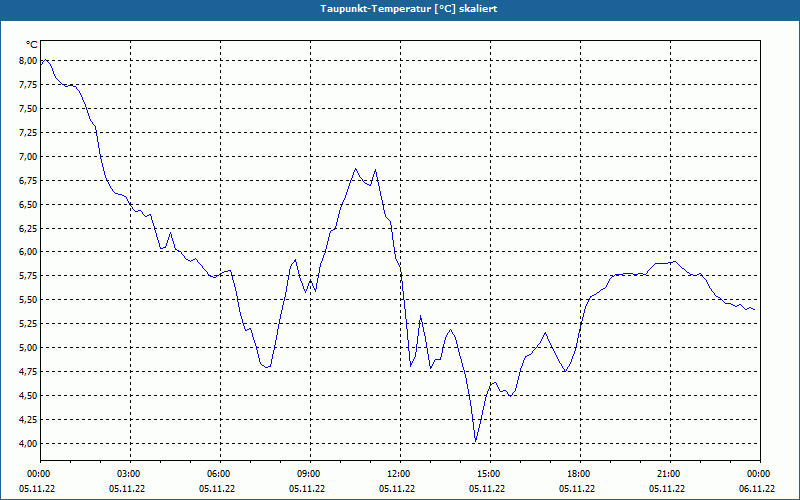
Task: Select the 6,25 axis label
Action: coord(28,229)
